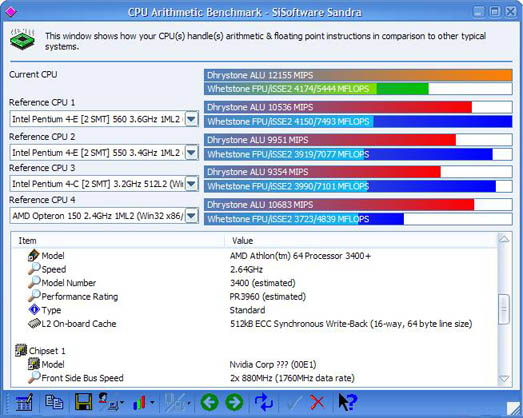Click the Current CPU label
The width and height of the screenshot is (523, 418).
point(33,74)
